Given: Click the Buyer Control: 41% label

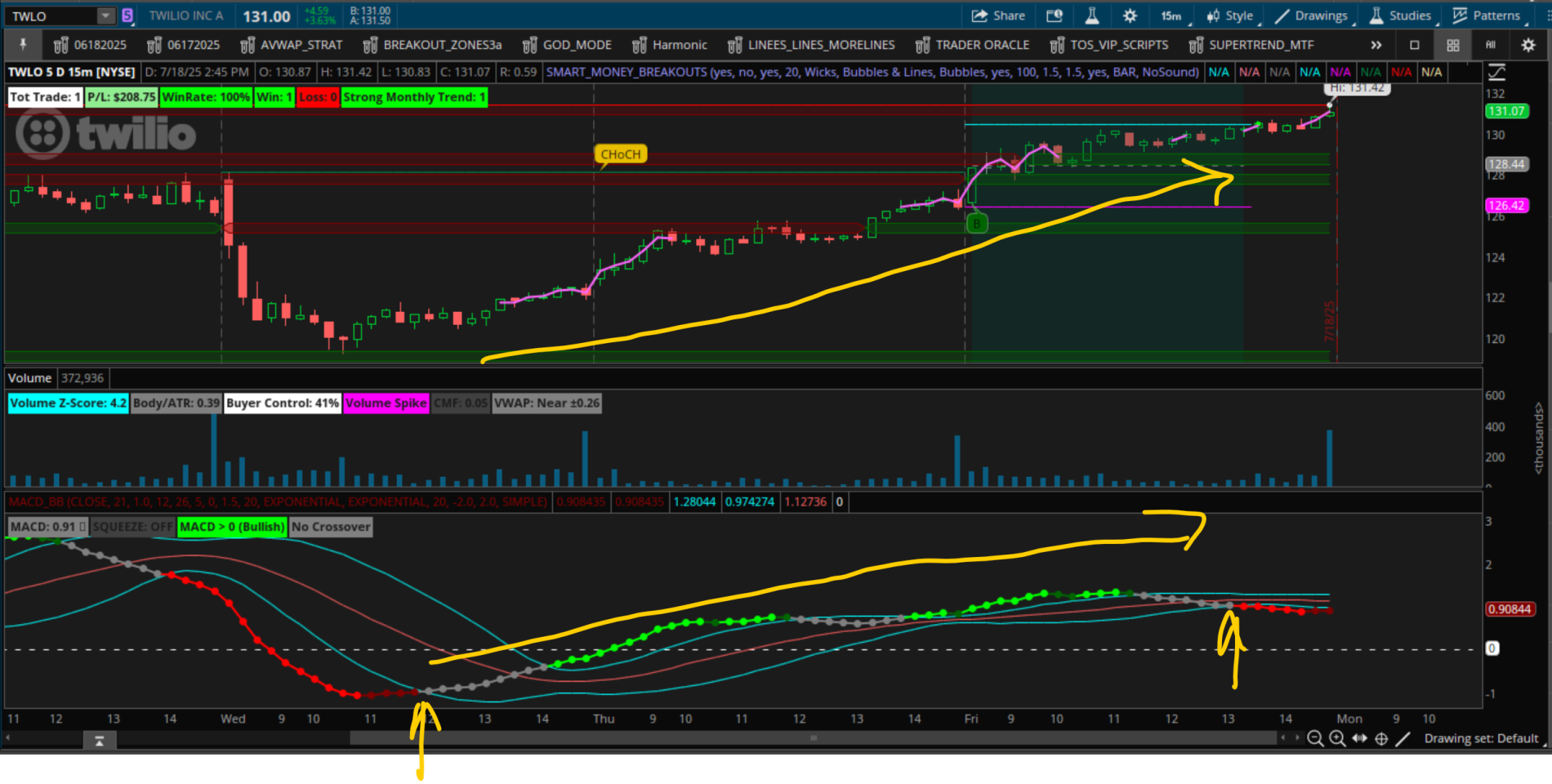Looking at the screenshot, I should click(x=283, y=403).
